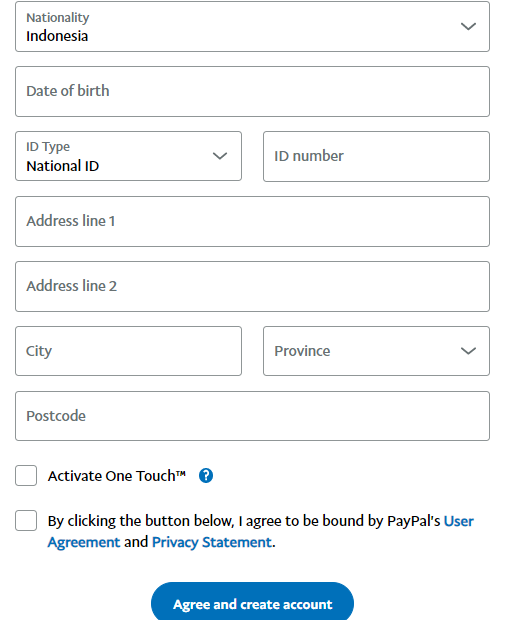The width and height of the screenshot is (508, 620).
Task: Click the chevron arrow in the Nationality field
Action: point(468,26)
